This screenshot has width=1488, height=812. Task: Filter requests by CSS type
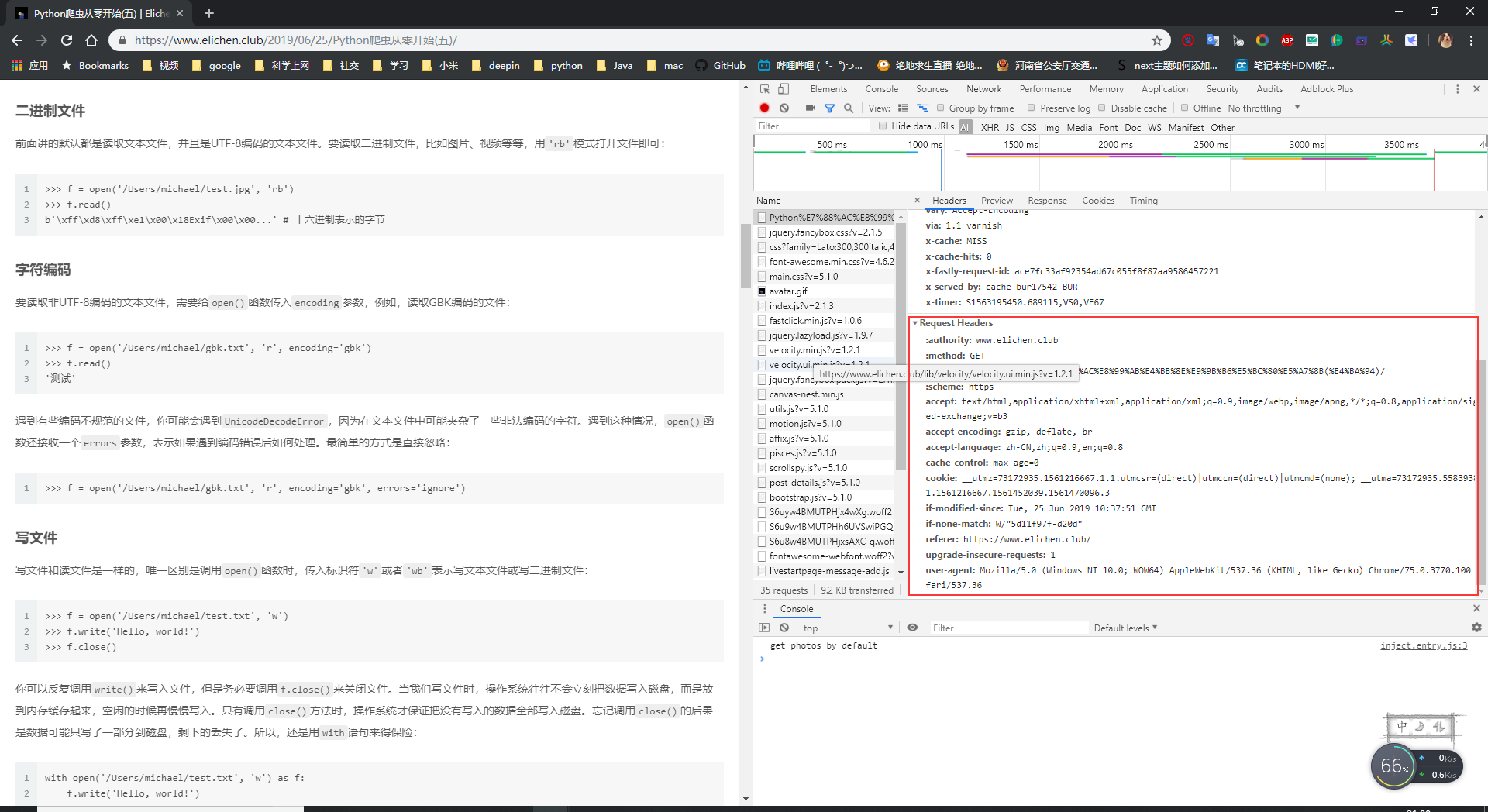(x=1028, y=128)
